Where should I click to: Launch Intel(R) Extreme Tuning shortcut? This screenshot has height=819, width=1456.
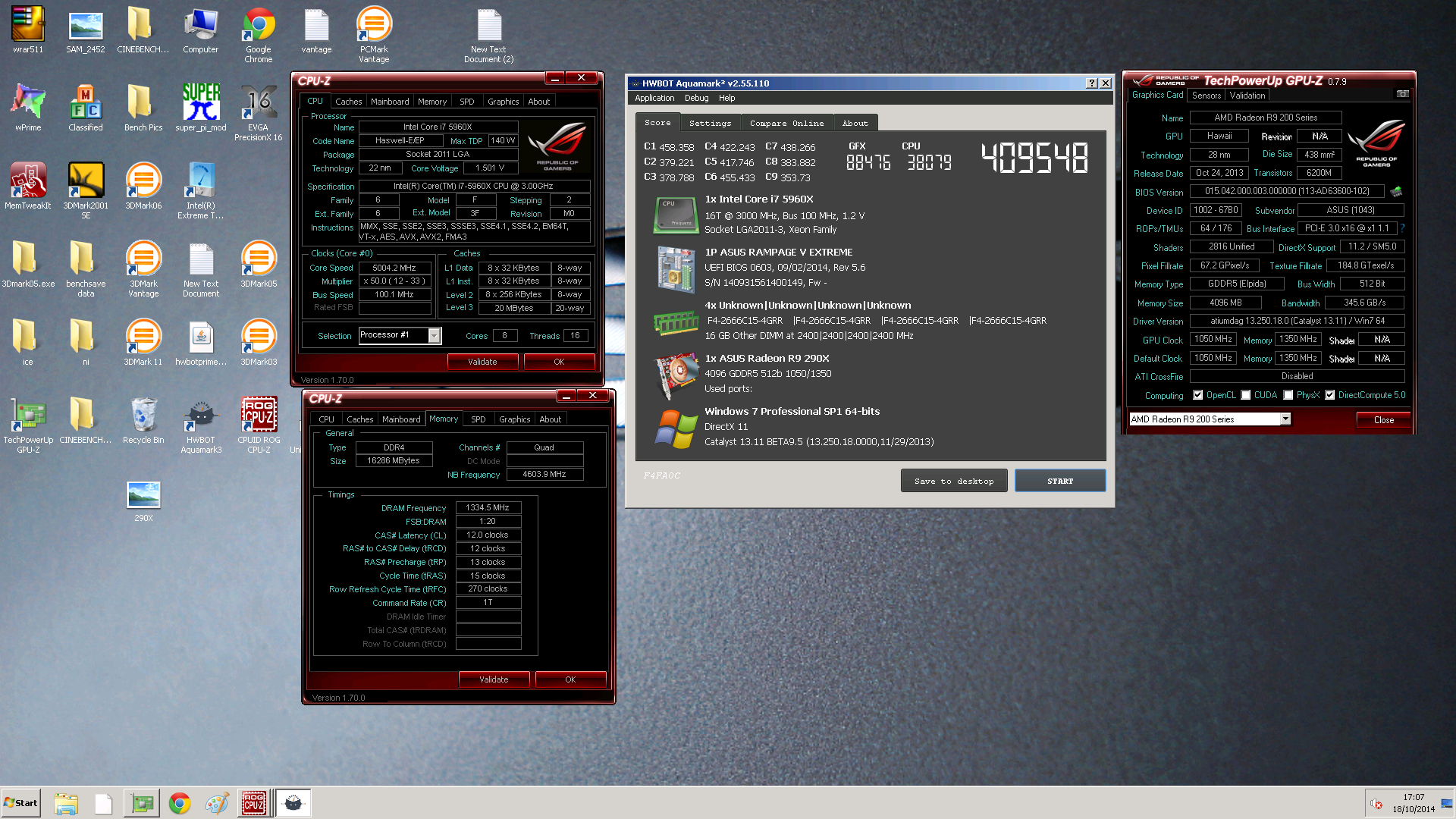coord(201,190)
